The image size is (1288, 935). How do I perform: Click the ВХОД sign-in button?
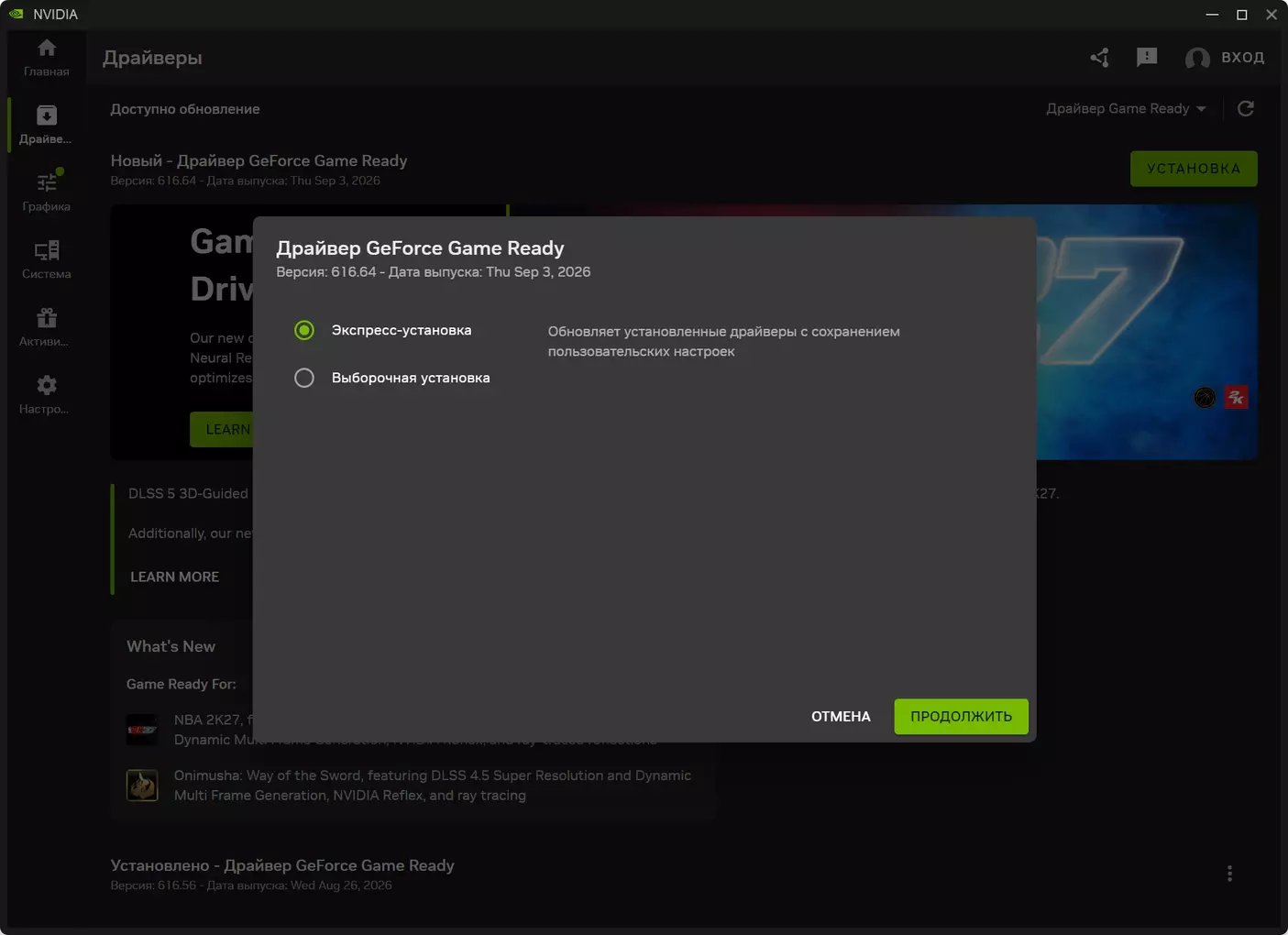pos(1225,58)
